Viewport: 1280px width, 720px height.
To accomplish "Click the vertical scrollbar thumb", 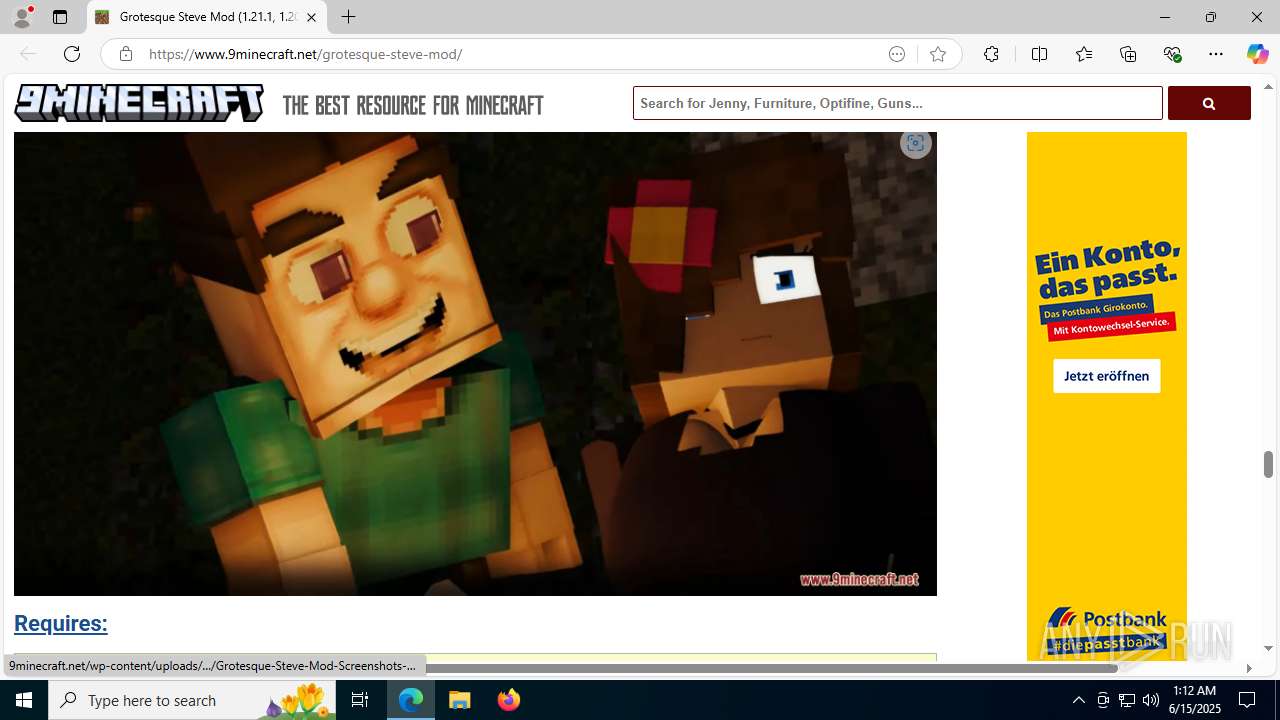I will click(1268, 464).
